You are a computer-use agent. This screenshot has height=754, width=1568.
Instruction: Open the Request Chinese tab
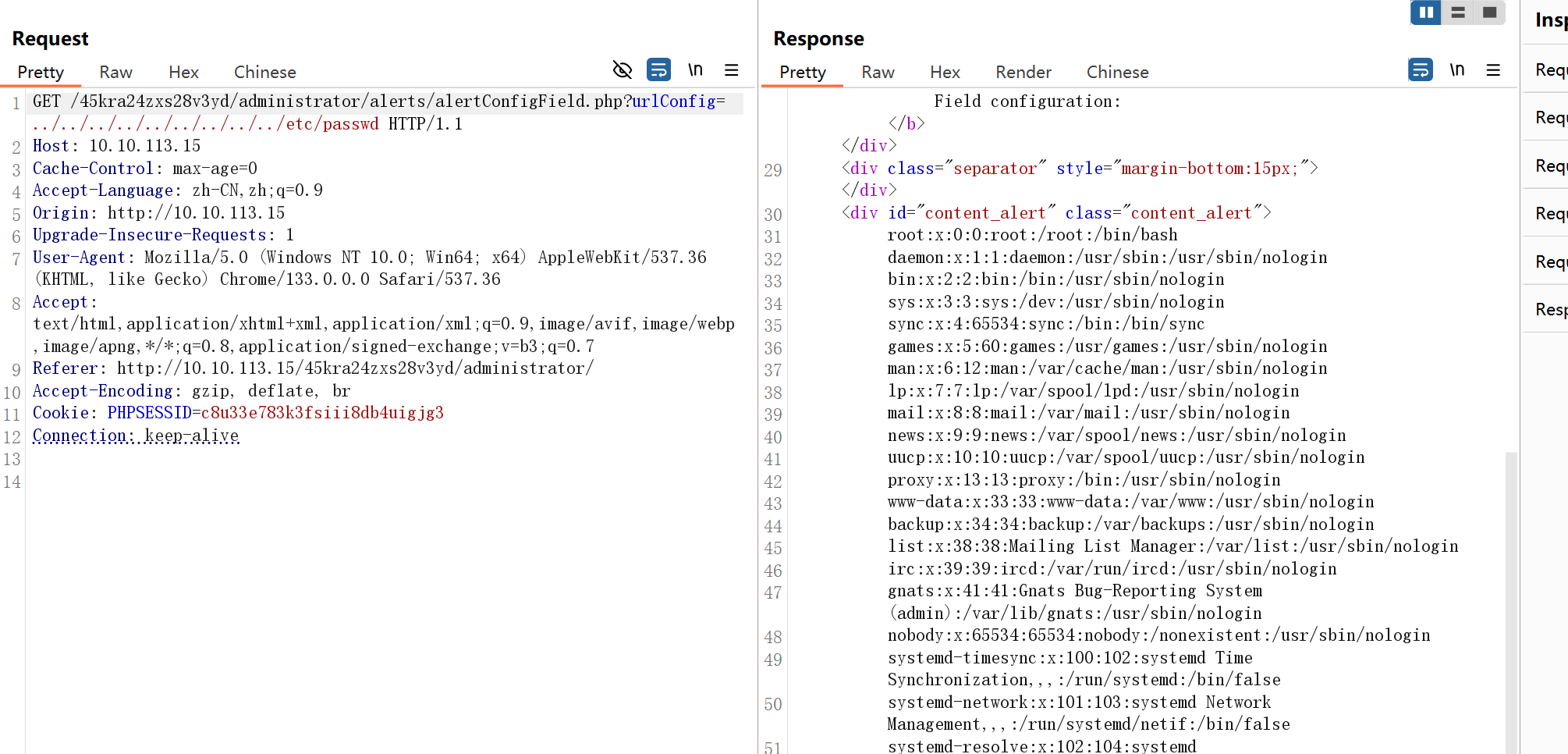264,72
